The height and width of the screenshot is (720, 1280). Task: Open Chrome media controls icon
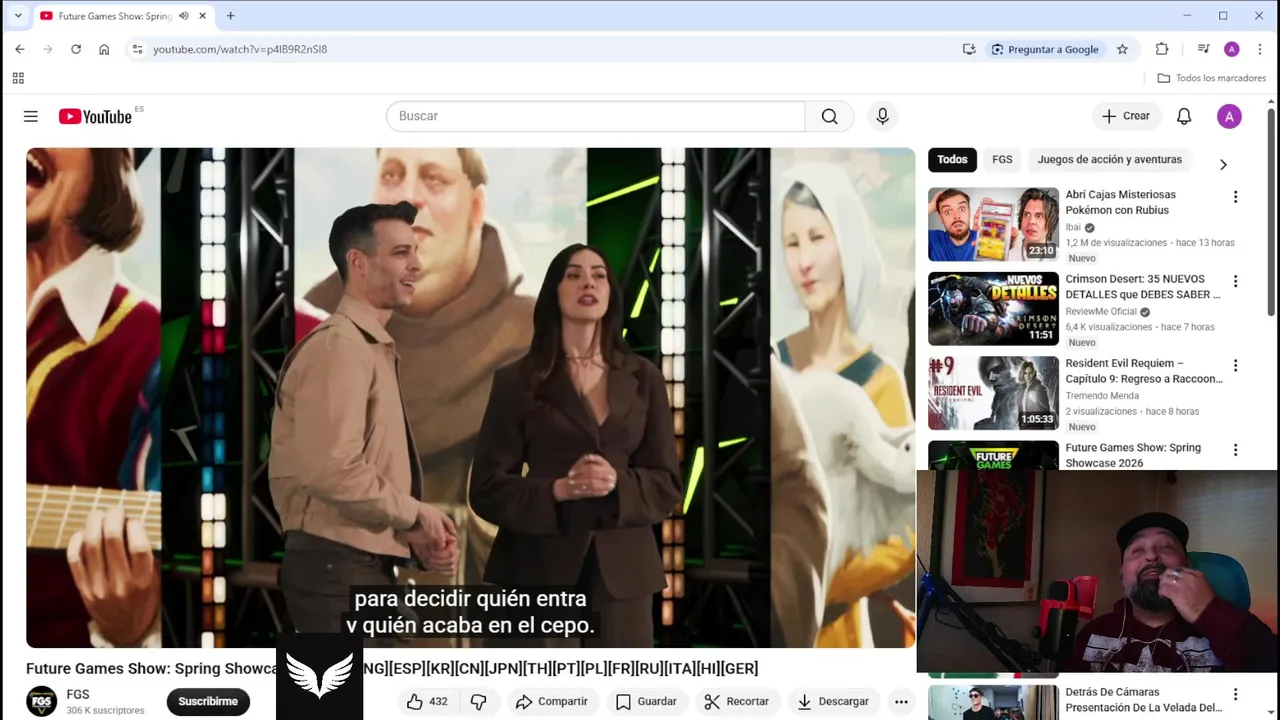tap(1203, 49)
